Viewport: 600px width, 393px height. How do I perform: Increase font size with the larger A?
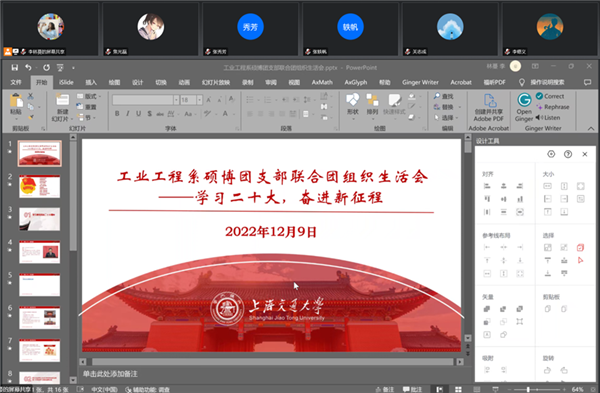209,100
